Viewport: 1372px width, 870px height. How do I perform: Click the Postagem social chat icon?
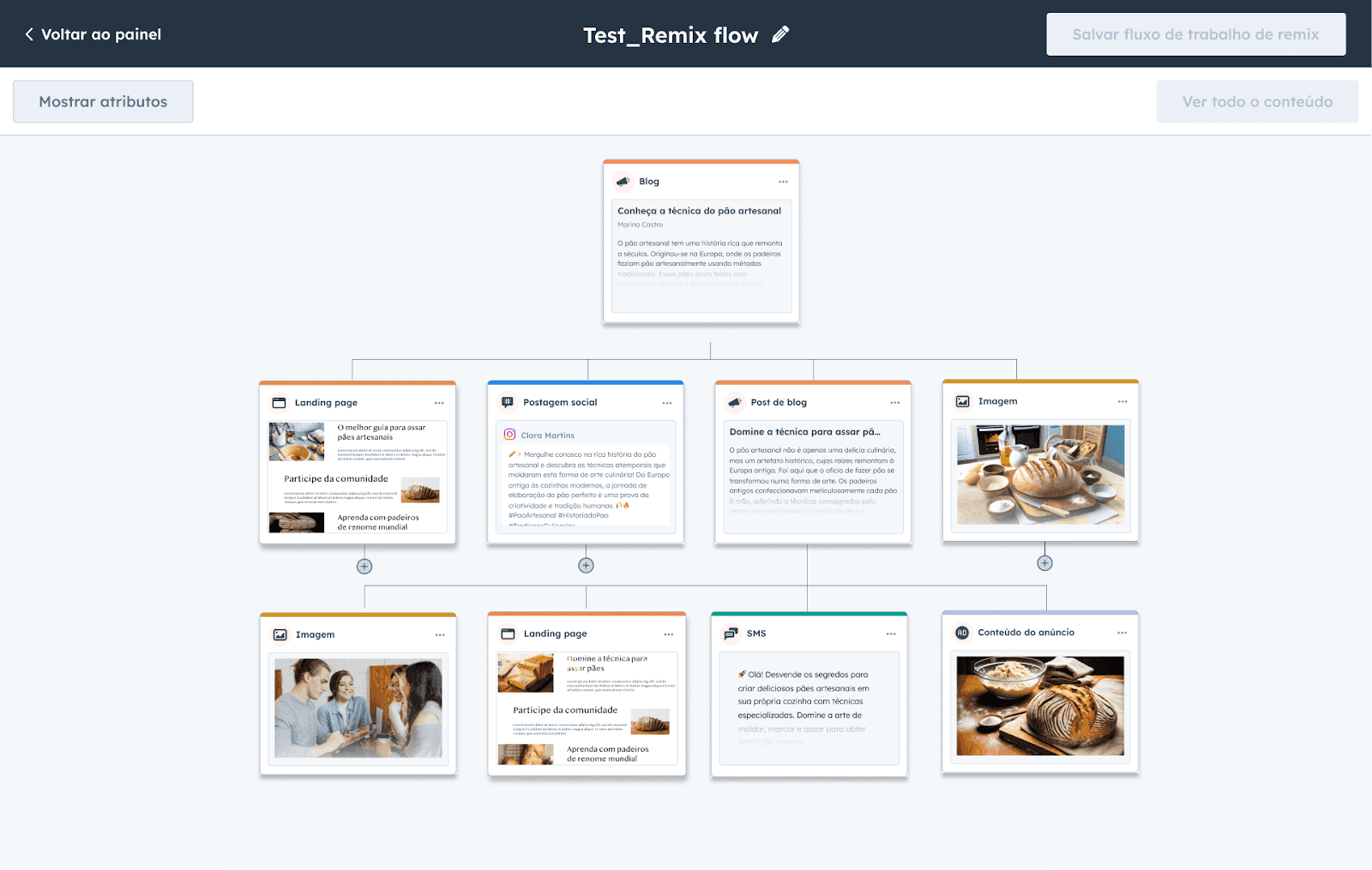(x=508, y=402)
